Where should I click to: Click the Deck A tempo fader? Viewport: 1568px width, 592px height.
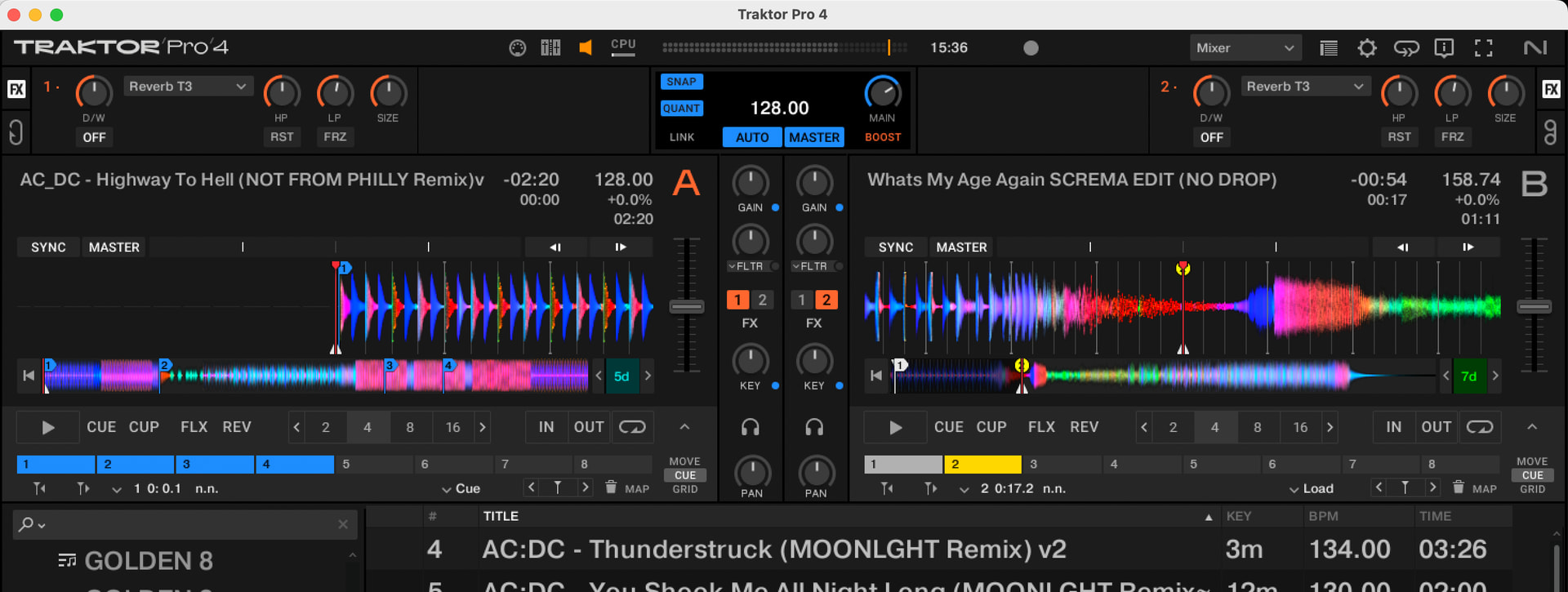tap(687, 307)
